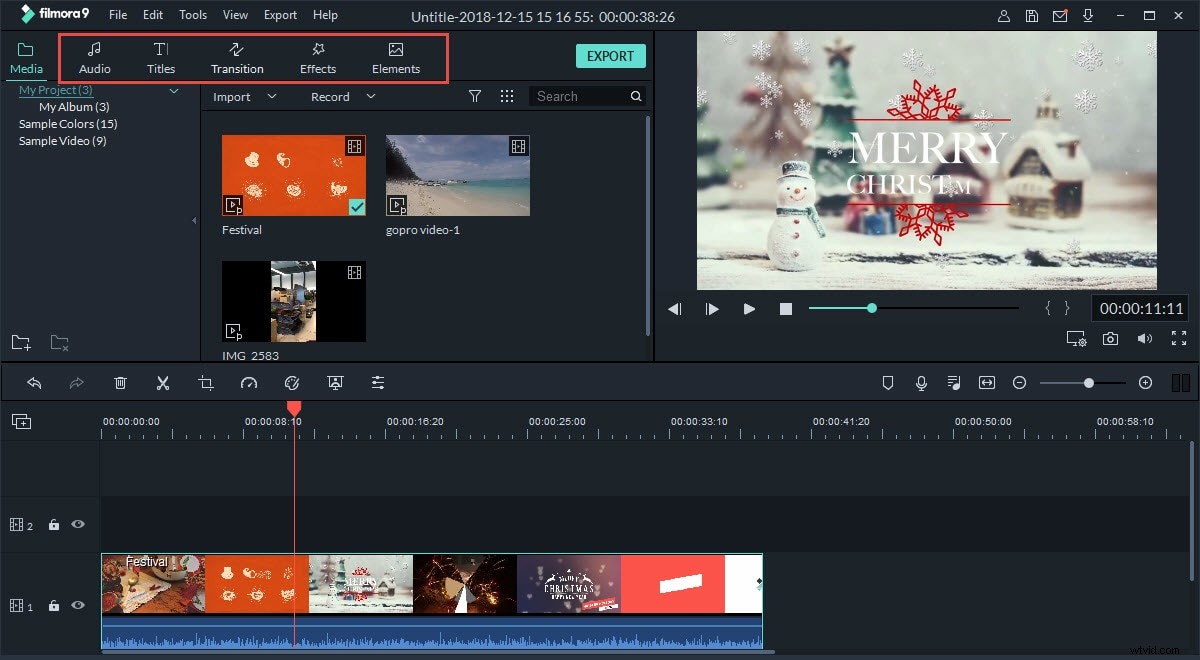Viewport: 1200px width, 660px height.
Task: Collapse the My Project folder list
Action: (174, 90)
